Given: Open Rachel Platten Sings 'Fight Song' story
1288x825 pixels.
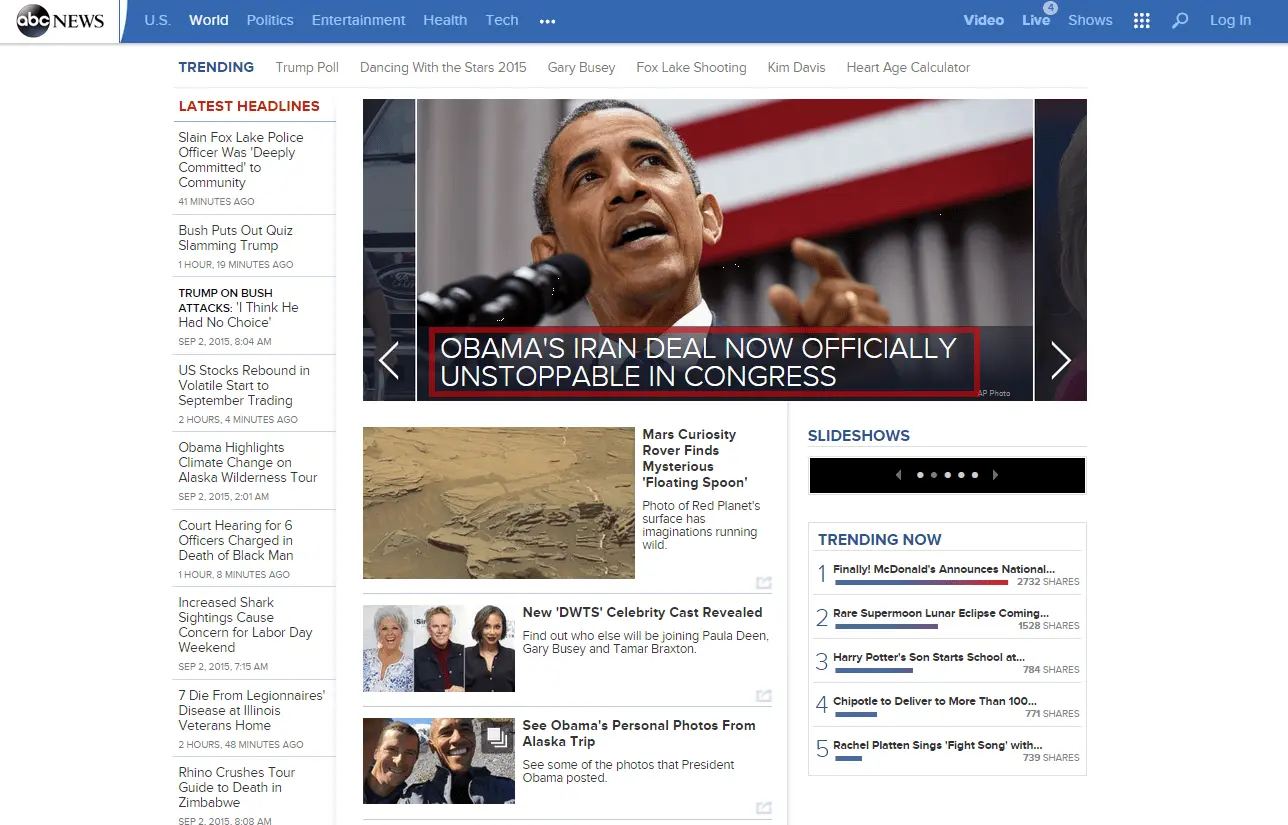Looking at the screenshot, I should [x=938, y=745].
